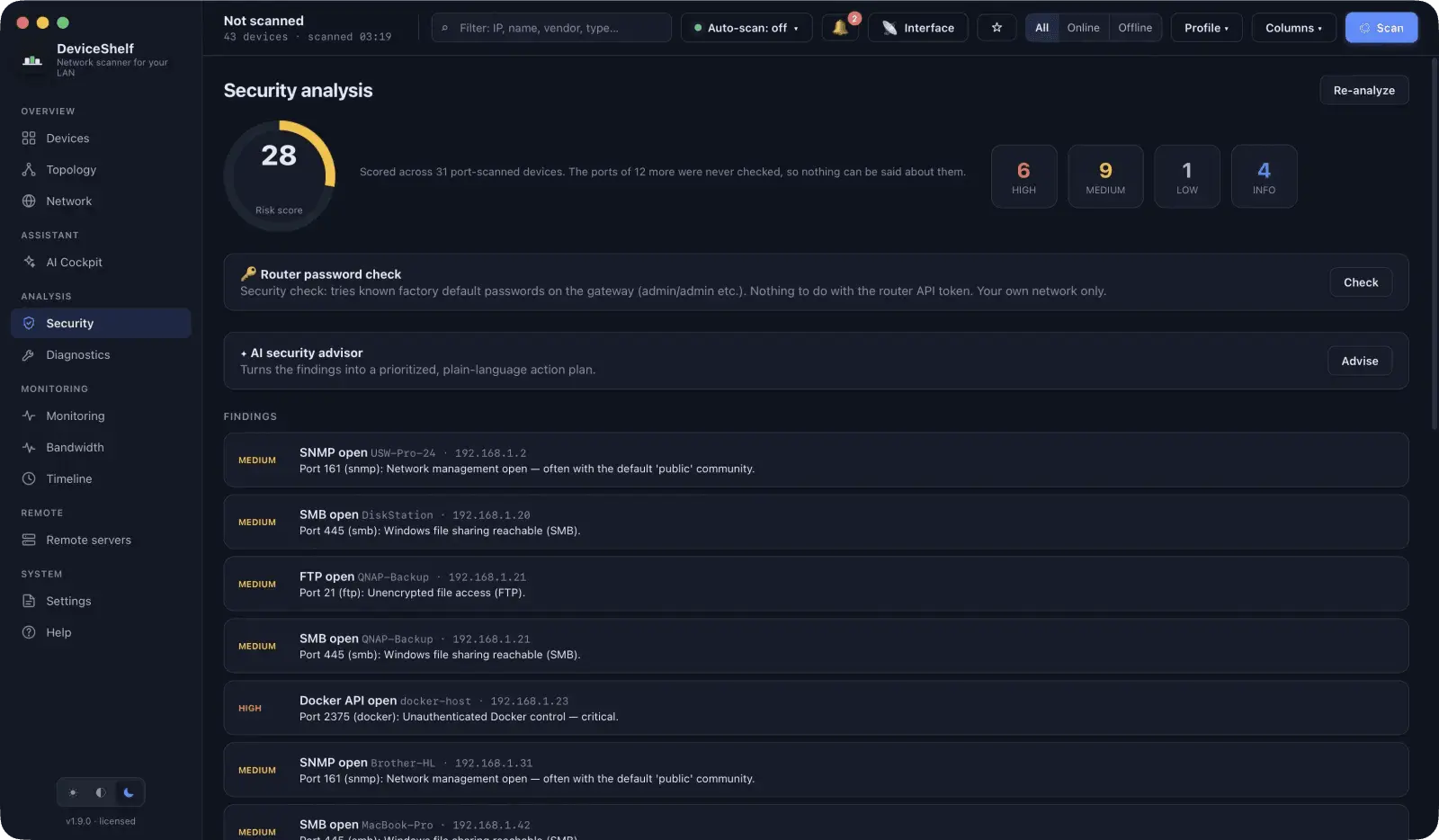
Task: Switch to auto contrast theme icon
Action: [101, 792]
